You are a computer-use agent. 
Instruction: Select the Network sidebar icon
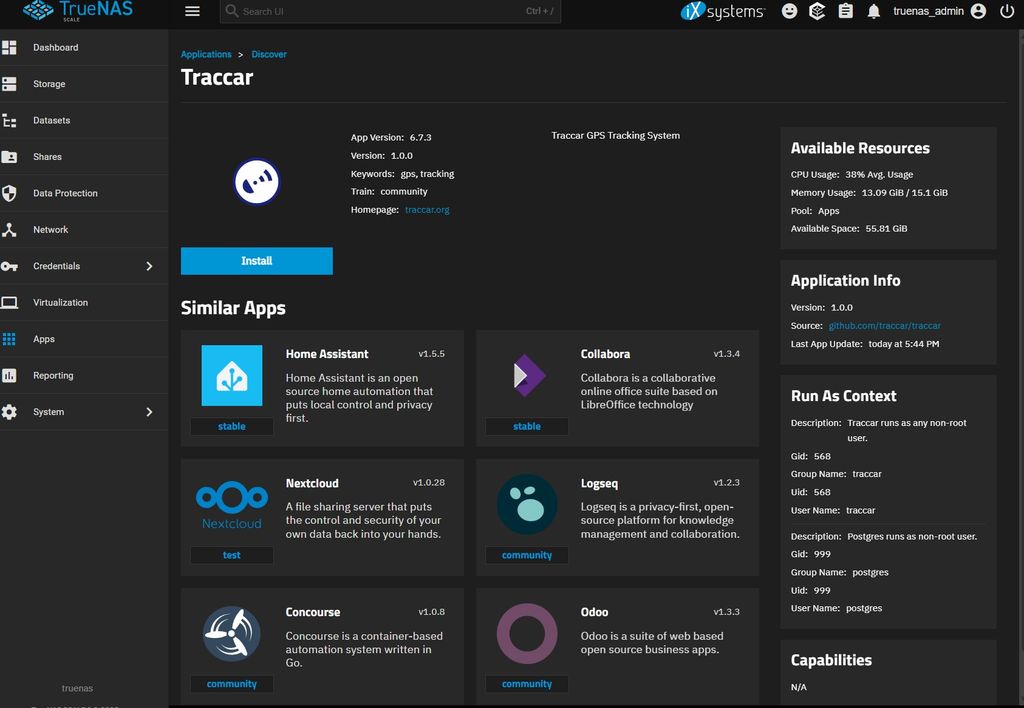point(9,230)
